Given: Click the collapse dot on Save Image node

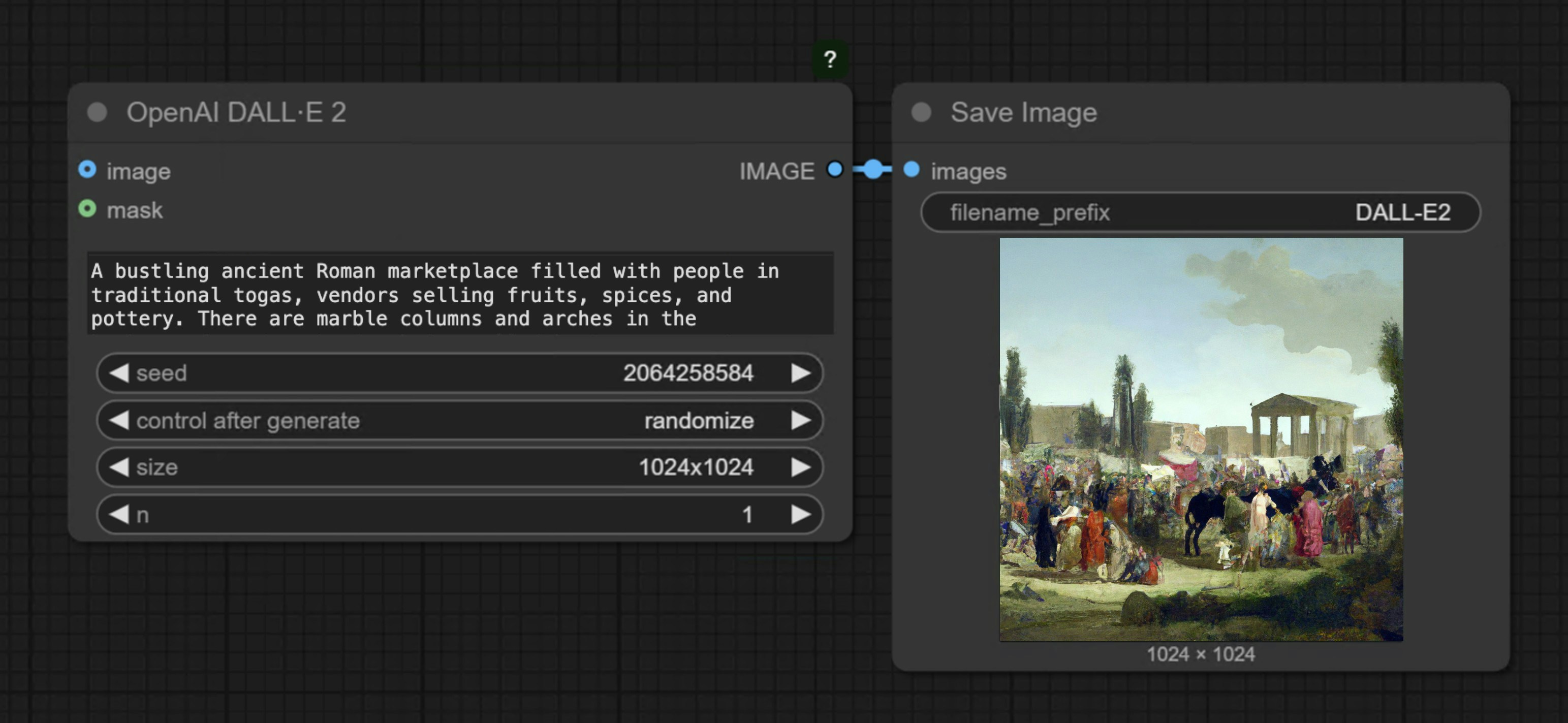Looking at the screenshot, I should [x=923, y=111].
